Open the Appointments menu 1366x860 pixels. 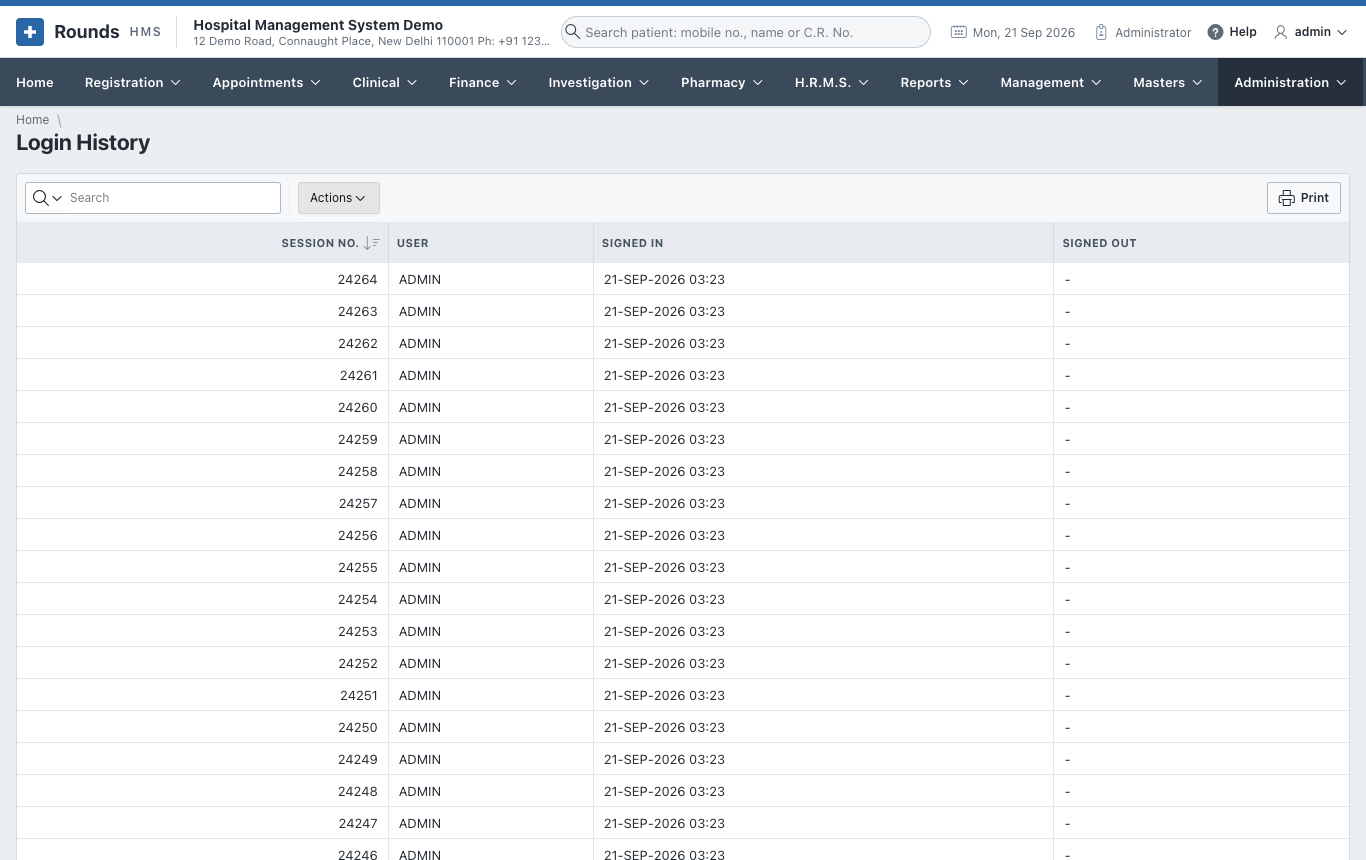(x=266, y=82)
